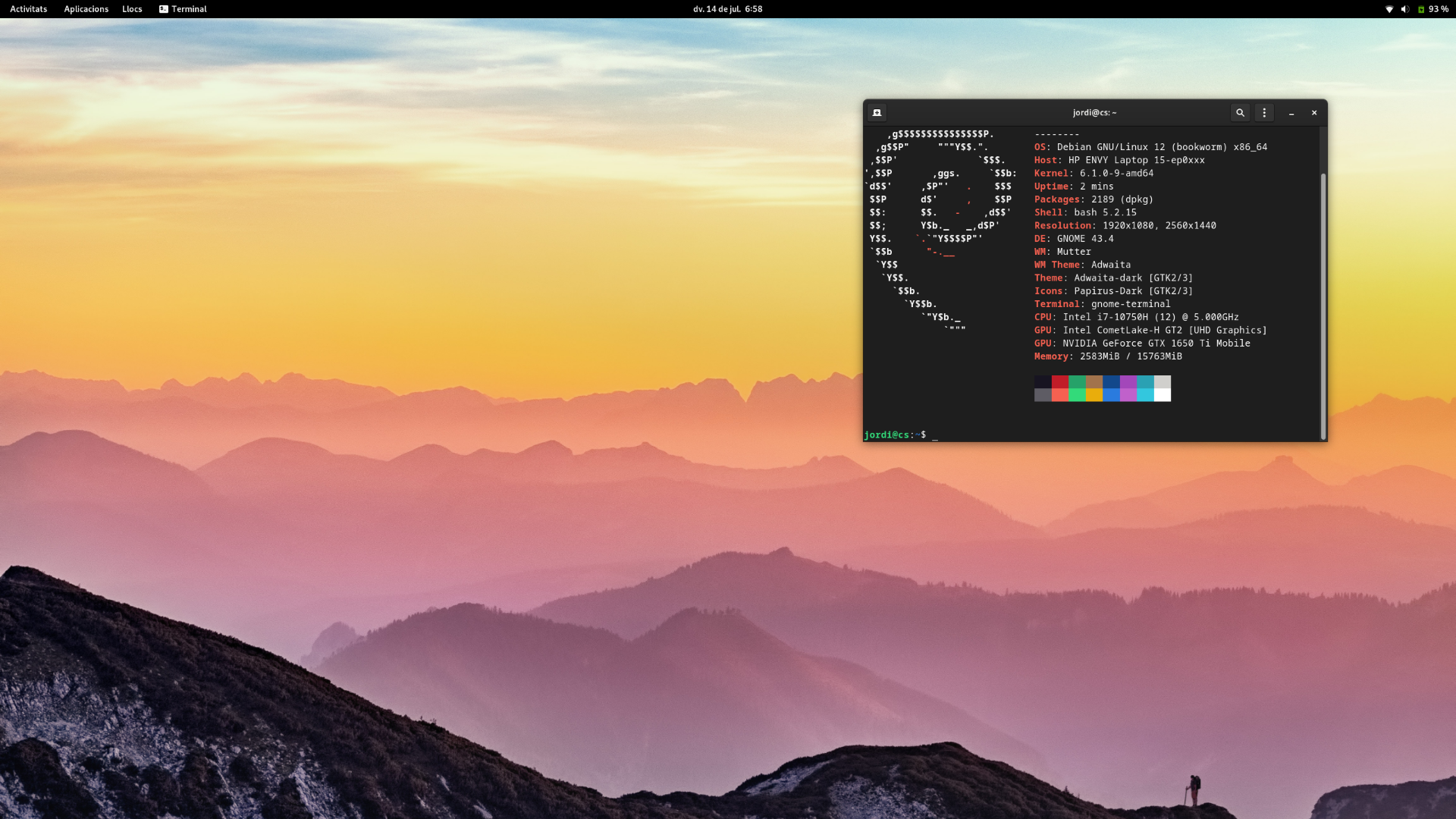Image resolution: width=1456 pixels, height=819 pixels.
Task: Click the white color block in the lower palette row
Action: tap(1163, 395)
